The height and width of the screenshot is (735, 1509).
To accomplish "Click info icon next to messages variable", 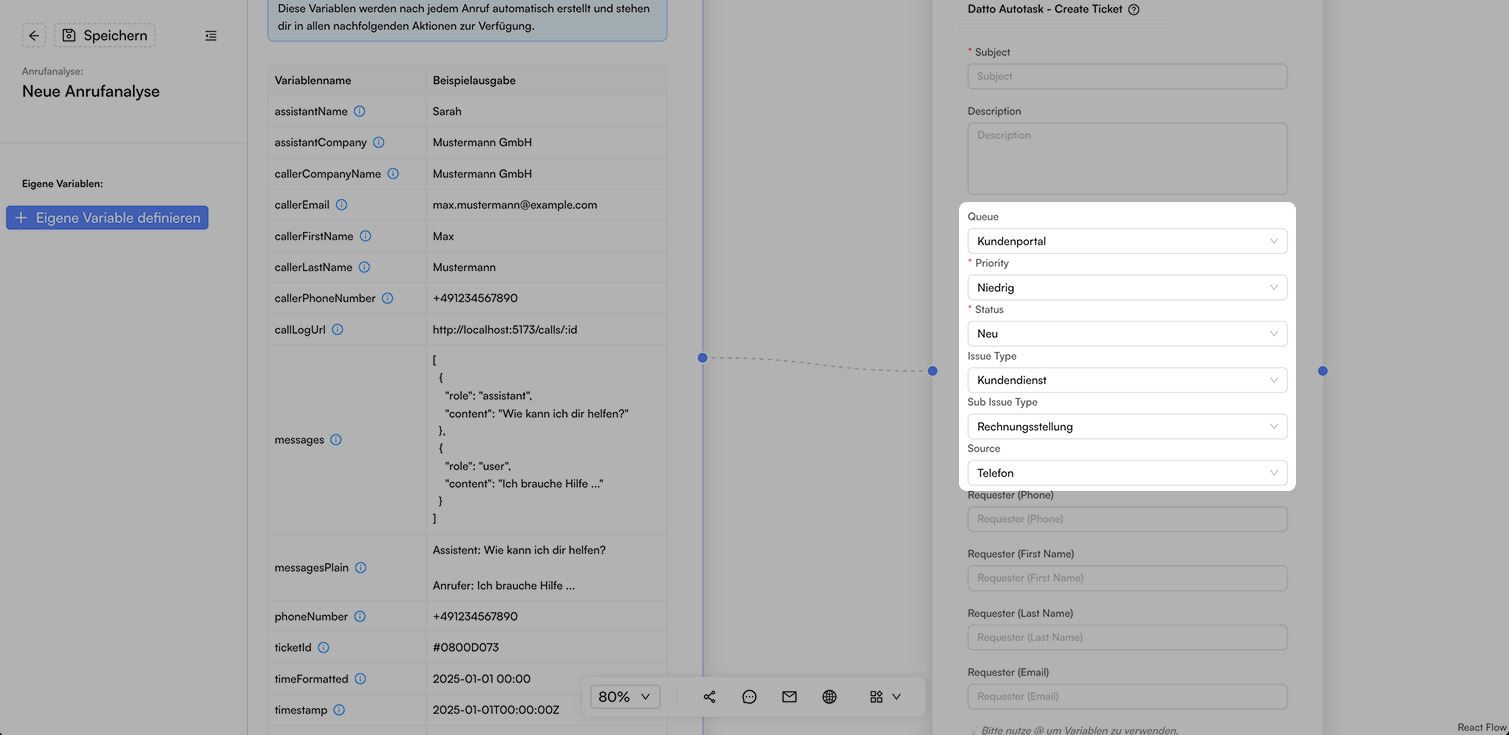I will point(336,439).
